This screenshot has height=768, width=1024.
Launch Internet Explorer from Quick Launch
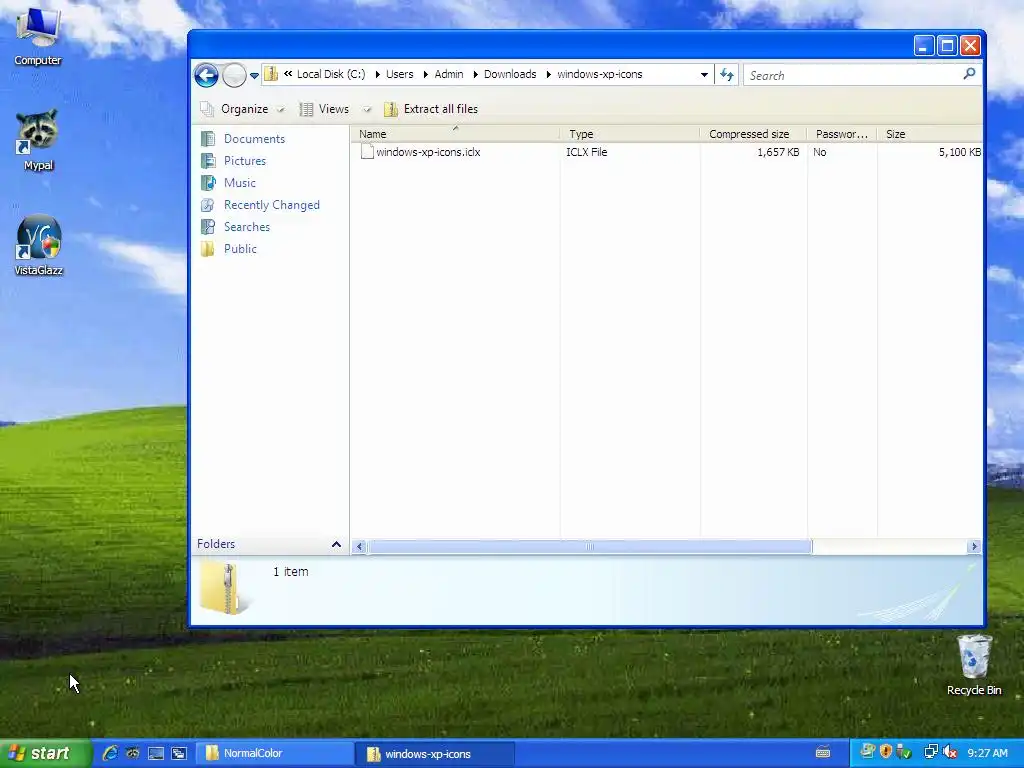[110, 753]
